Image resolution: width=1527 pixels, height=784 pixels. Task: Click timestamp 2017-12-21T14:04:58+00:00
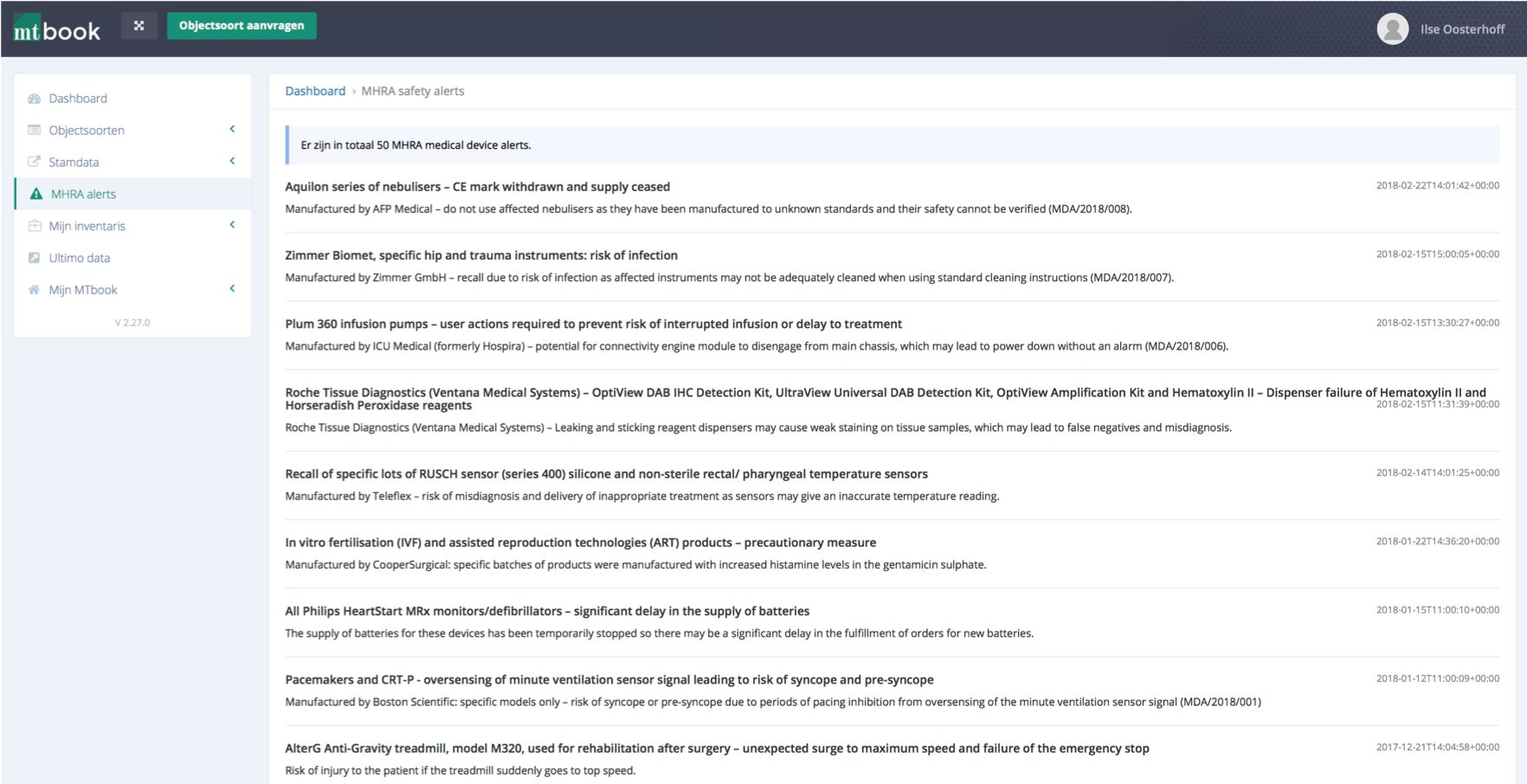1438,747
